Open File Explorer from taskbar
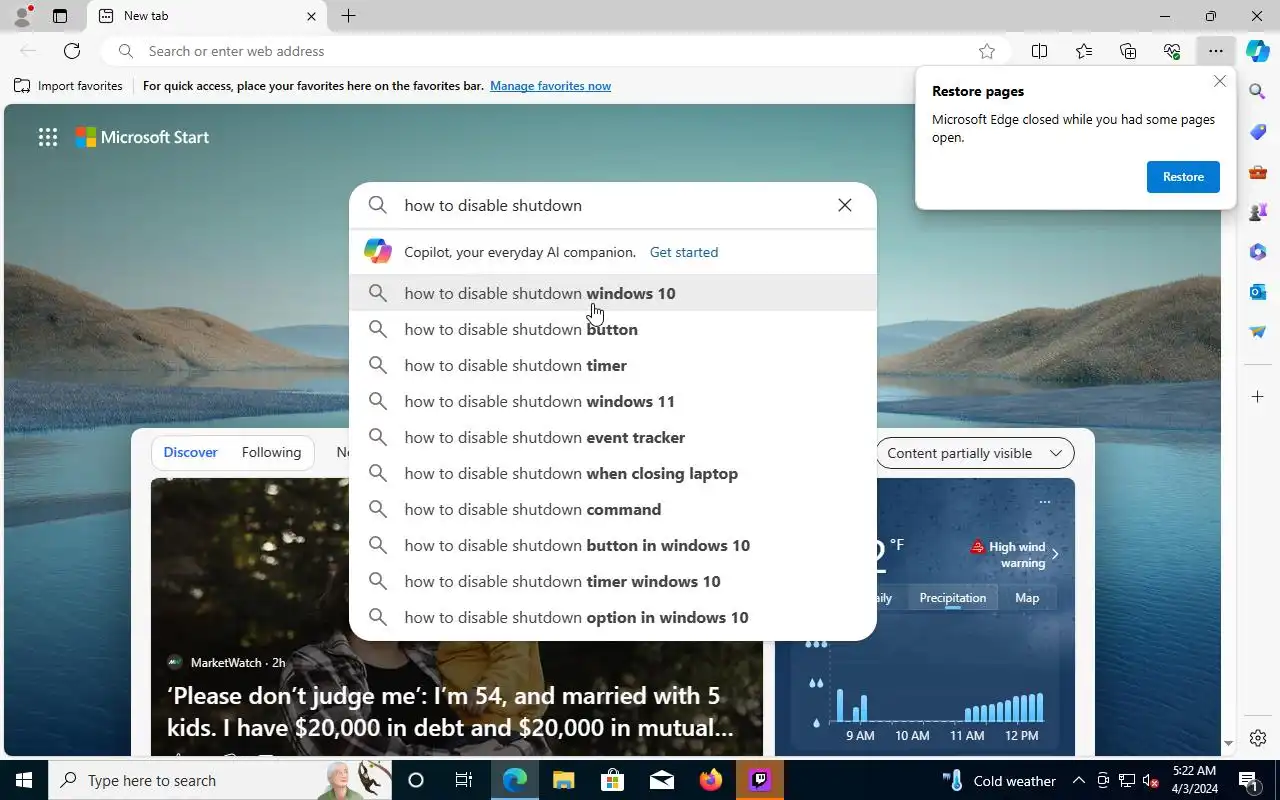The height and width of the screenshot is (800, 1280). [x=563, y=780]
